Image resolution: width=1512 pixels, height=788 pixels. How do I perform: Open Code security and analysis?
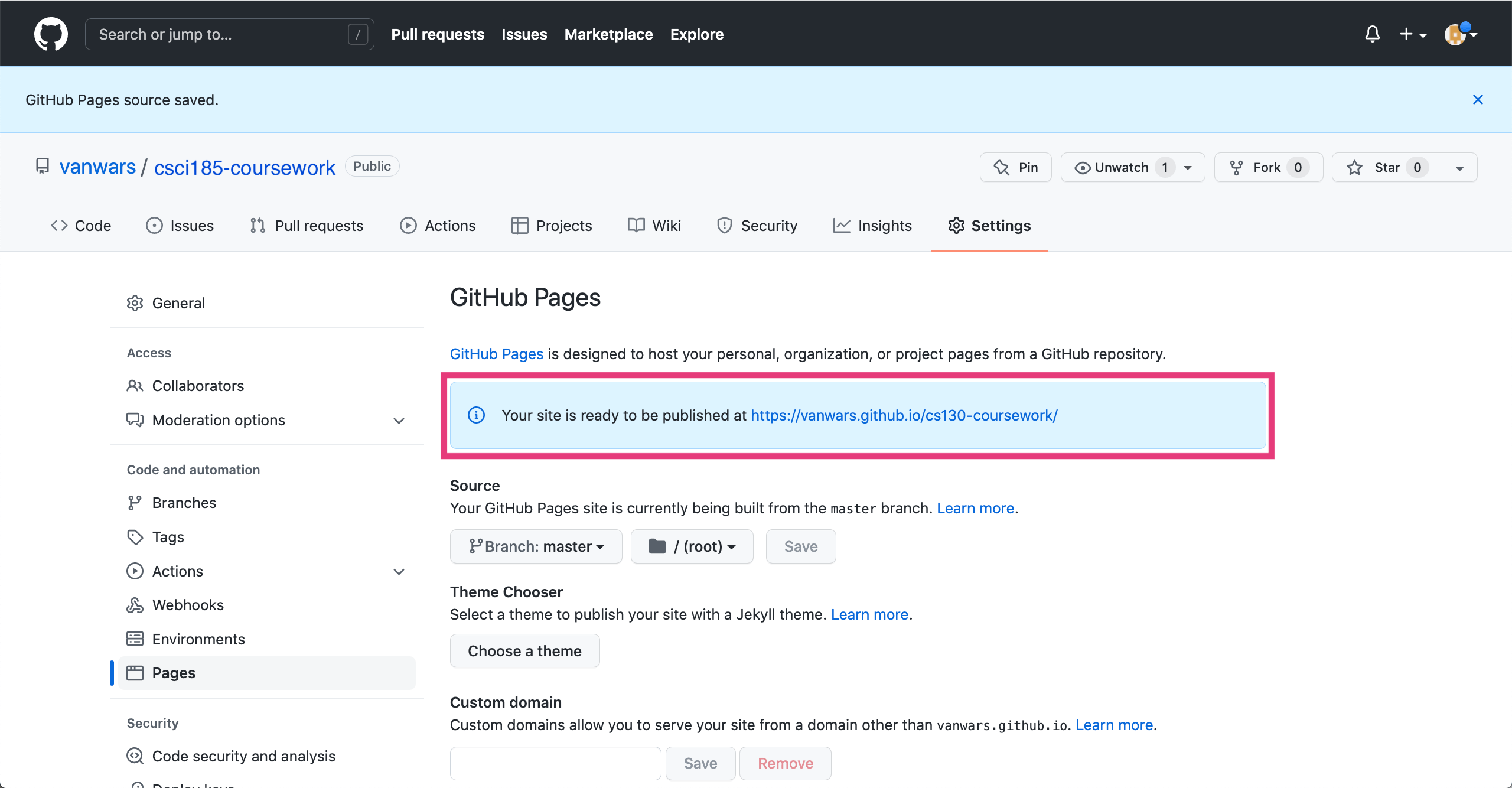[243, 756]
